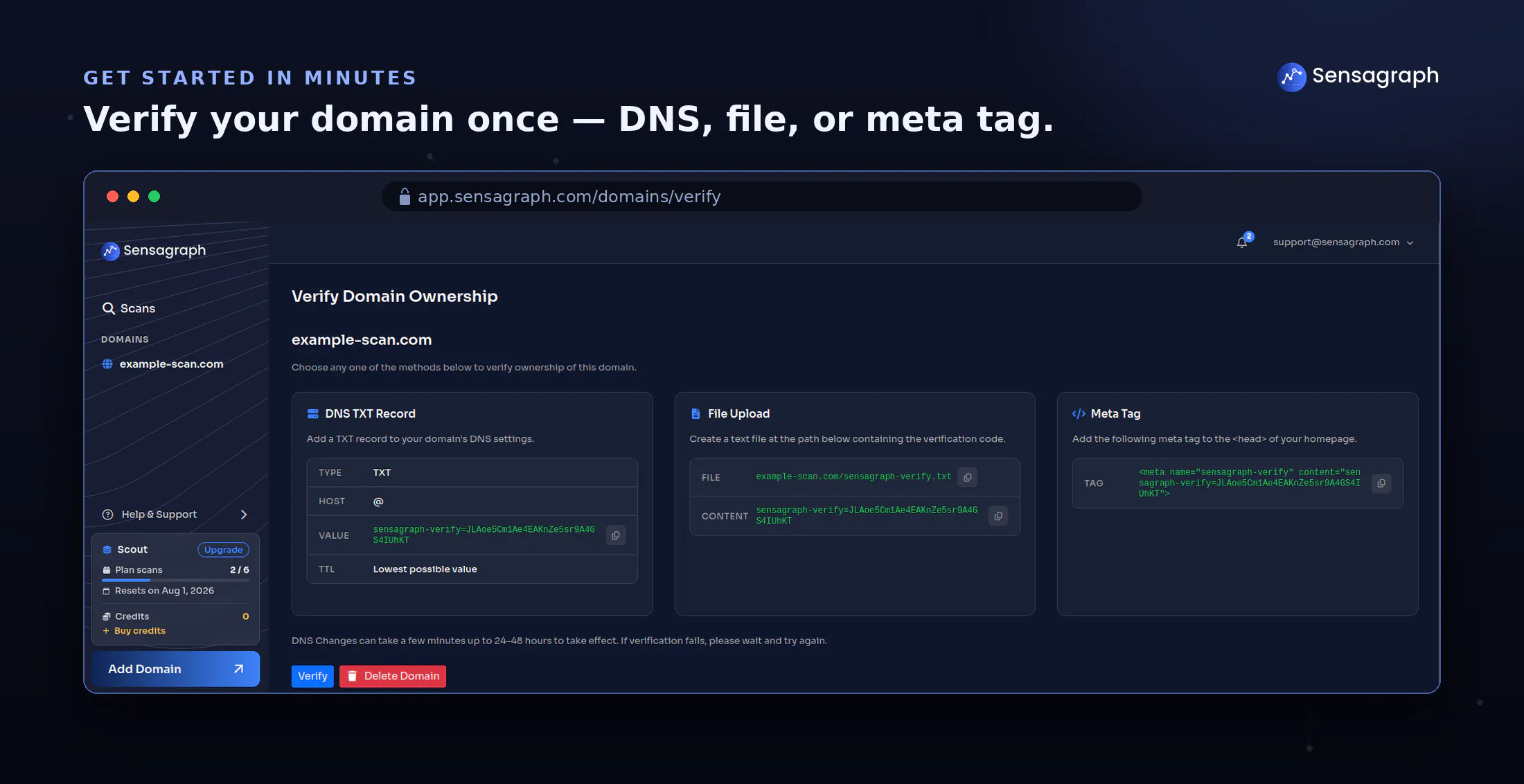The image size is (1524, 784).
Task: Click the notification bell icon
Action: 1242,242
